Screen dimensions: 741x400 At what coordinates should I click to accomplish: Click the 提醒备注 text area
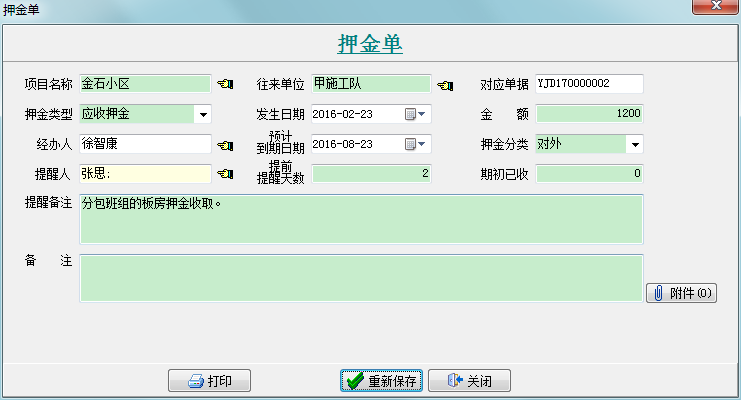[x=362, y=219]
